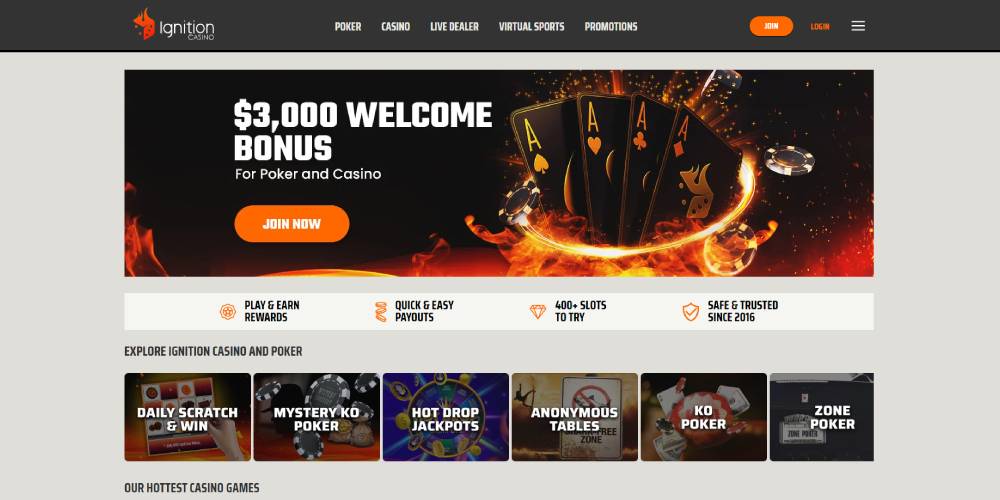The image size is (1000, 500).
Task: Open the Zone Poker tile
Action: coord(821,417)
